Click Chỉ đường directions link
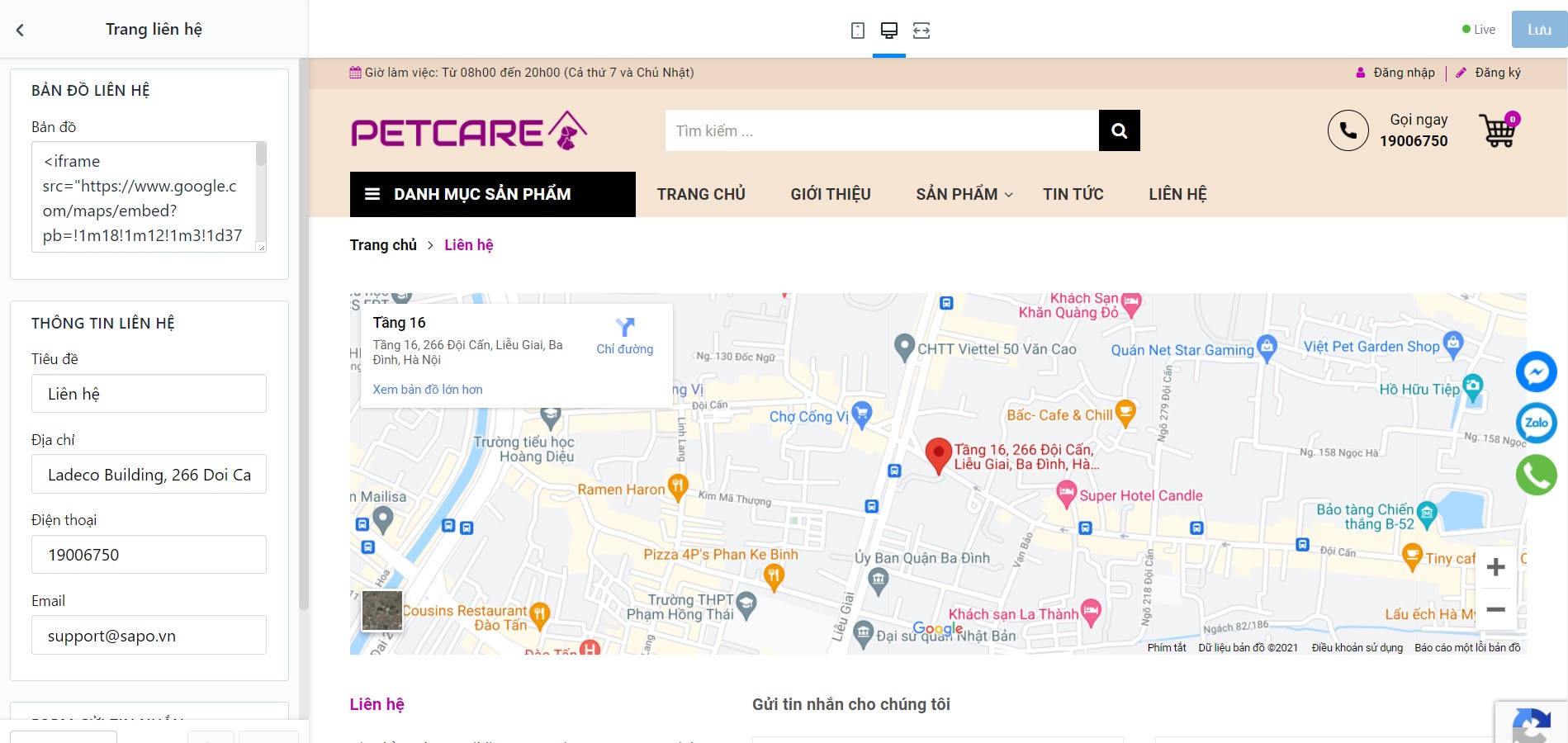Screen dimensions: 1568x743 coord(625,349)
